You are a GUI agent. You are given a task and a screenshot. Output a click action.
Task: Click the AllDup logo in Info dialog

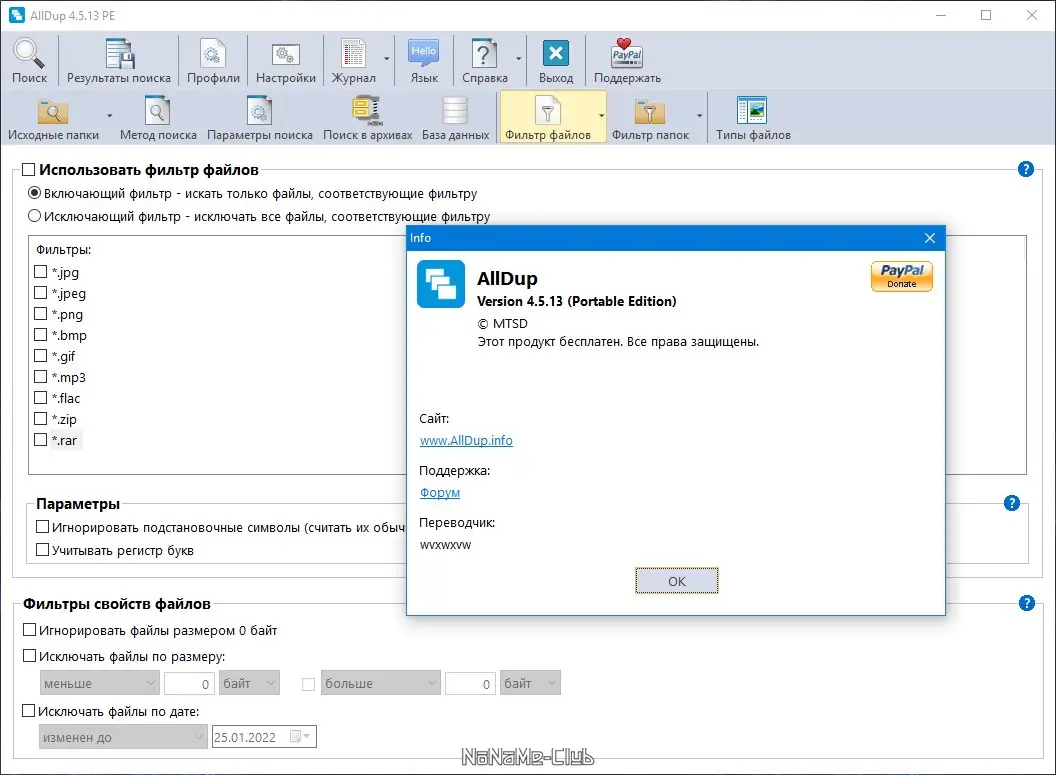(440, 283)
